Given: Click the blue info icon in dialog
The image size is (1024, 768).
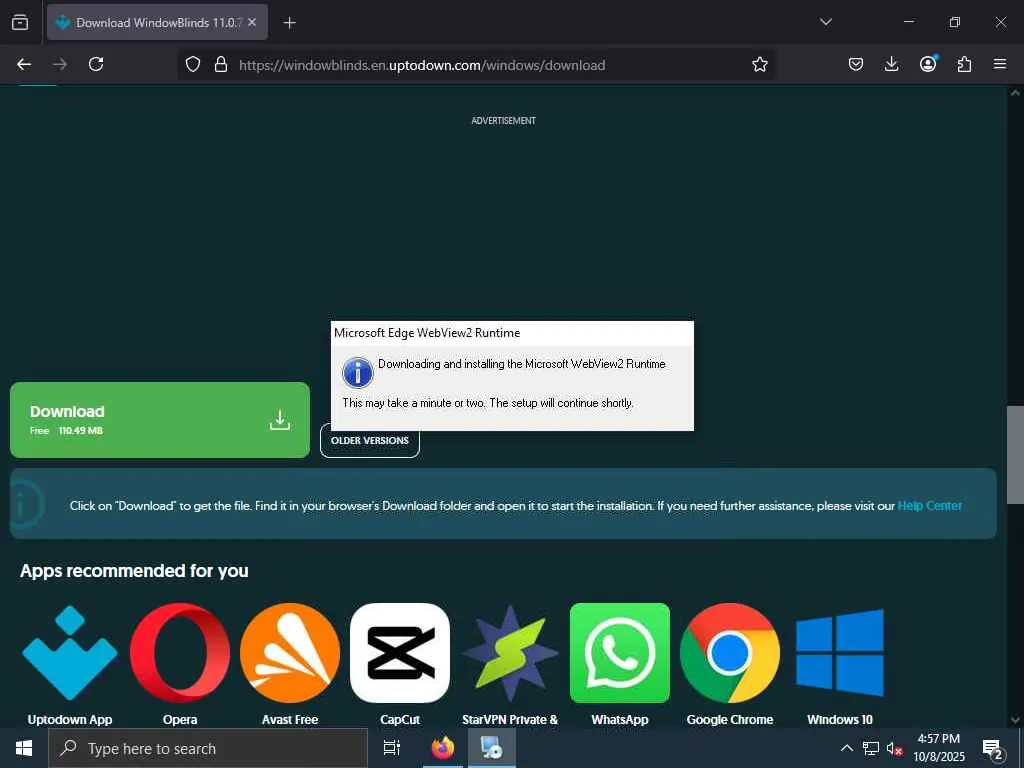Looking at the screenshot, I should coord(358,373).
